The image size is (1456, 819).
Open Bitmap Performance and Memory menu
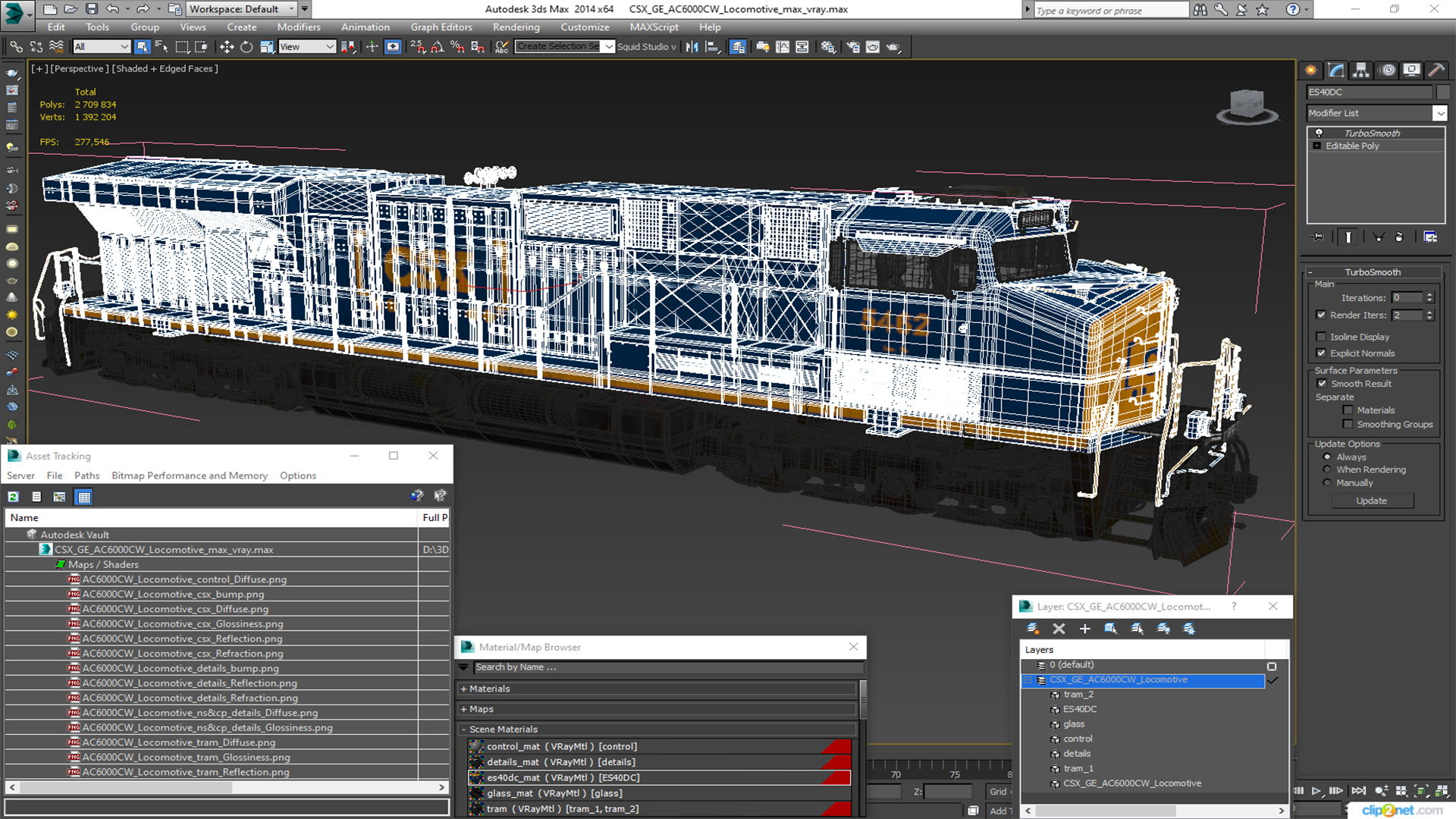tap(190, 475)
